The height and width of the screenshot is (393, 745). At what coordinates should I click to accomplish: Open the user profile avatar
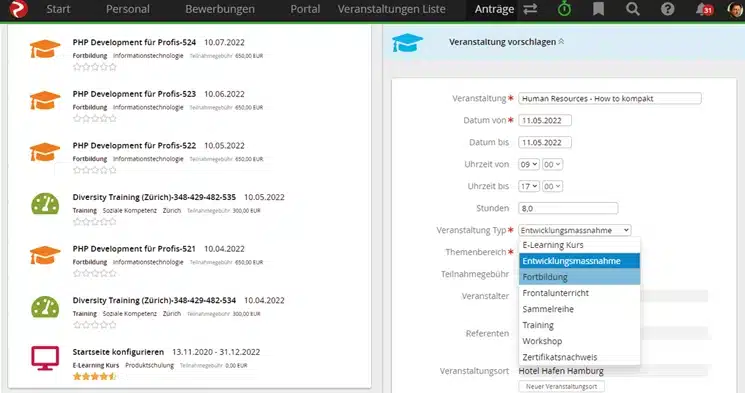pos(735,9)
